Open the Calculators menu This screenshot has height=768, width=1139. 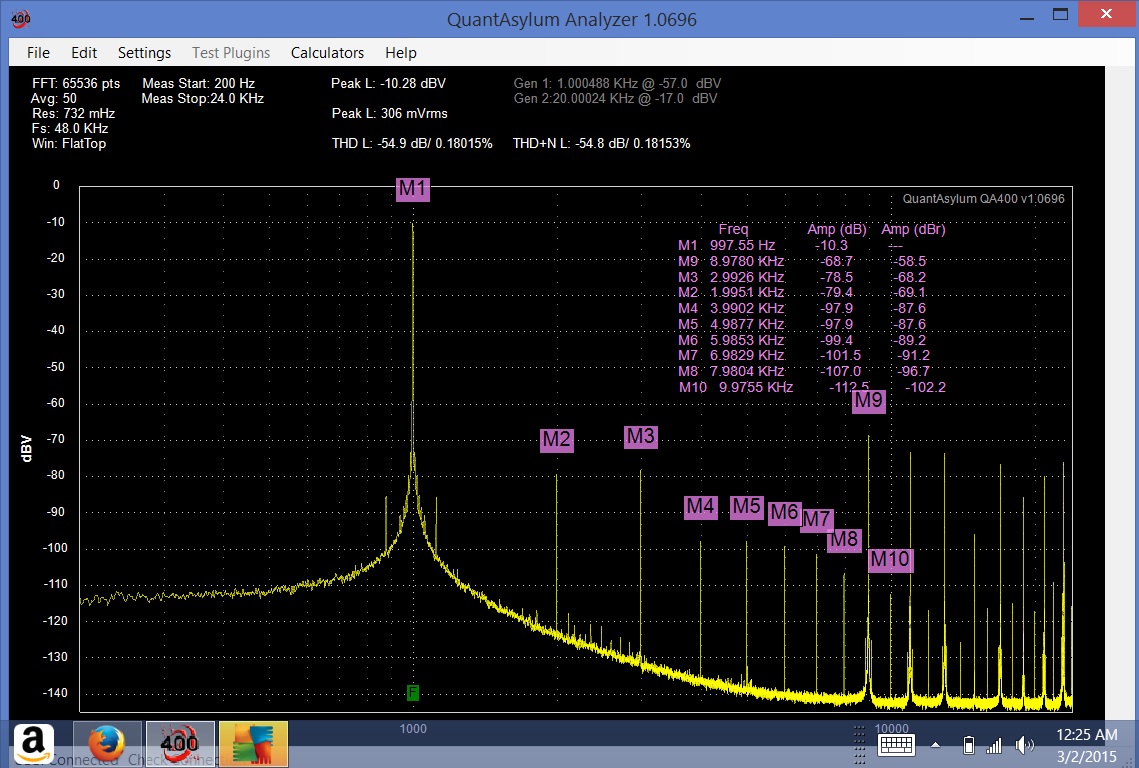point(327,52)
